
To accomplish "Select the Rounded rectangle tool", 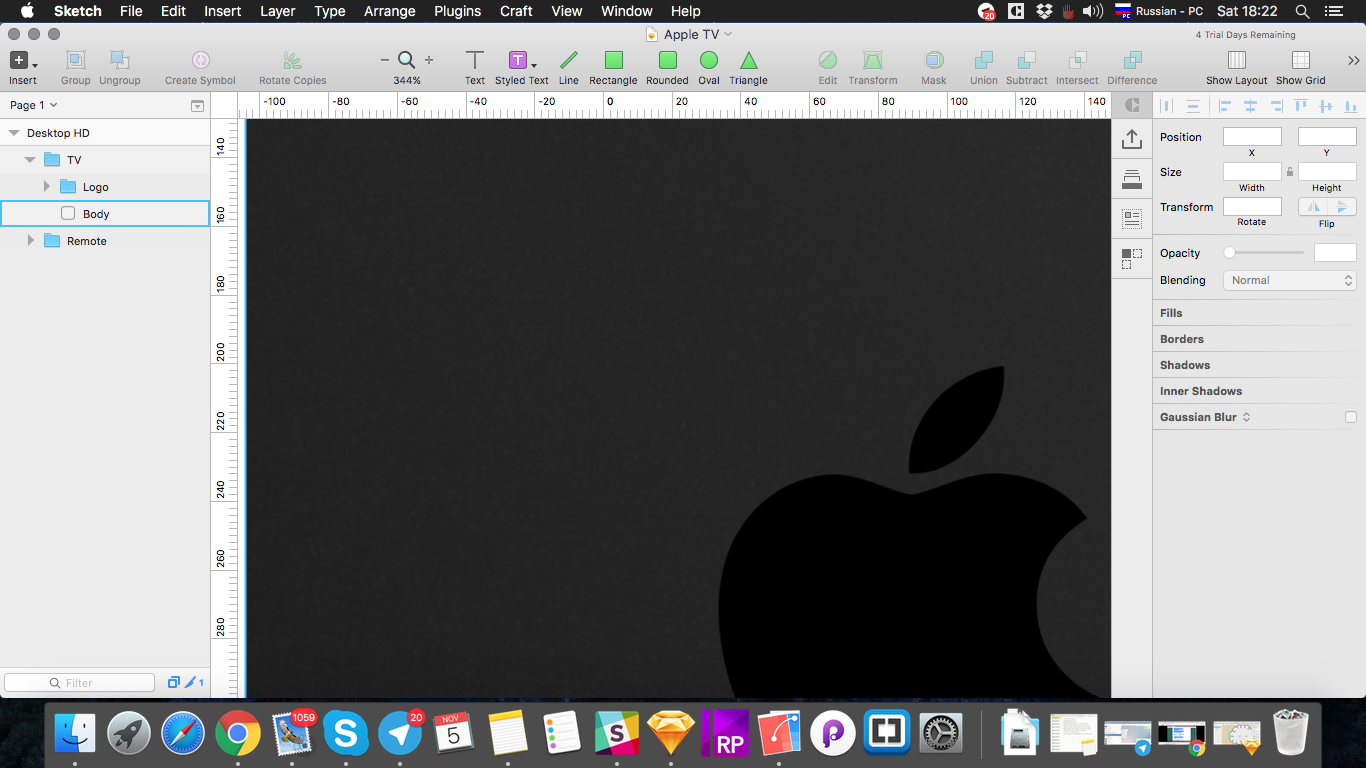I will pos(667,61).
